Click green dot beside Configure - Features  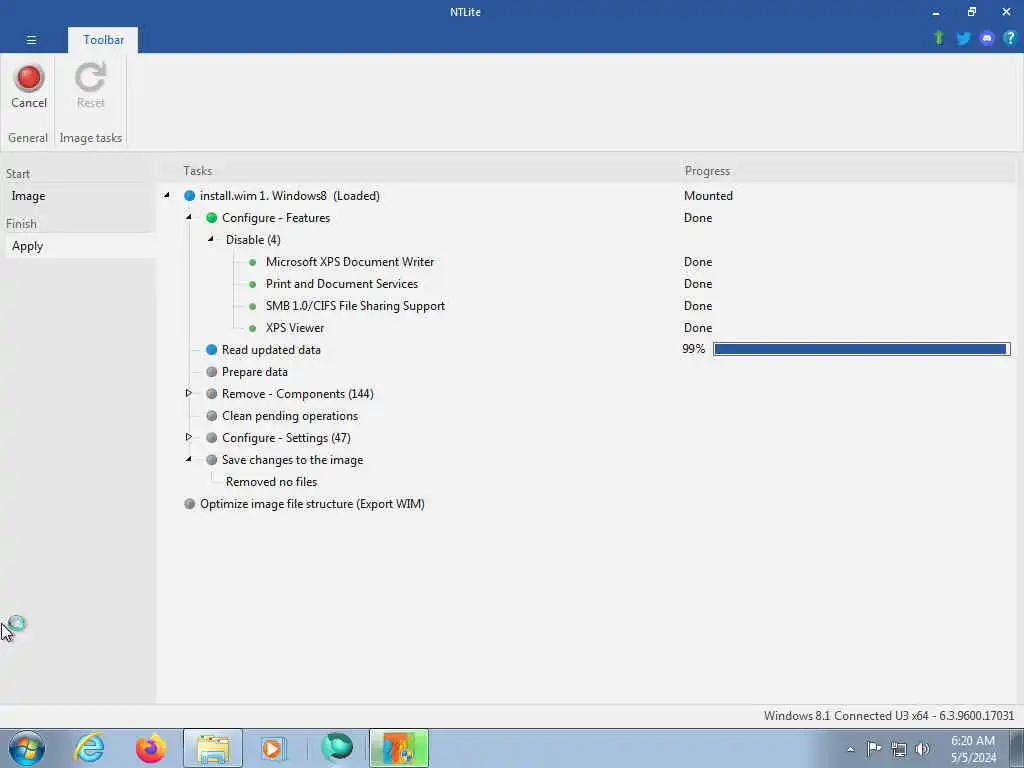pos(212,217)
